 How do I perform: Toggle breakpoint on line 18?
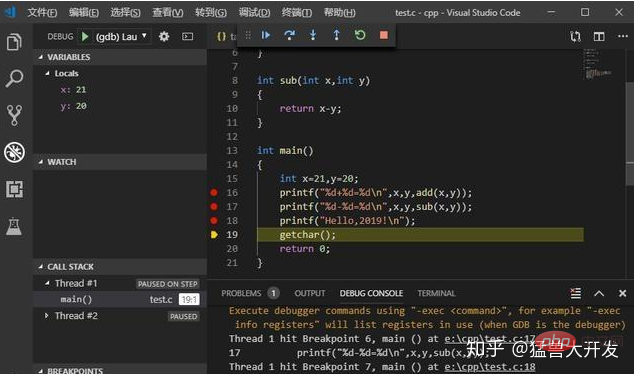[214, 221]
